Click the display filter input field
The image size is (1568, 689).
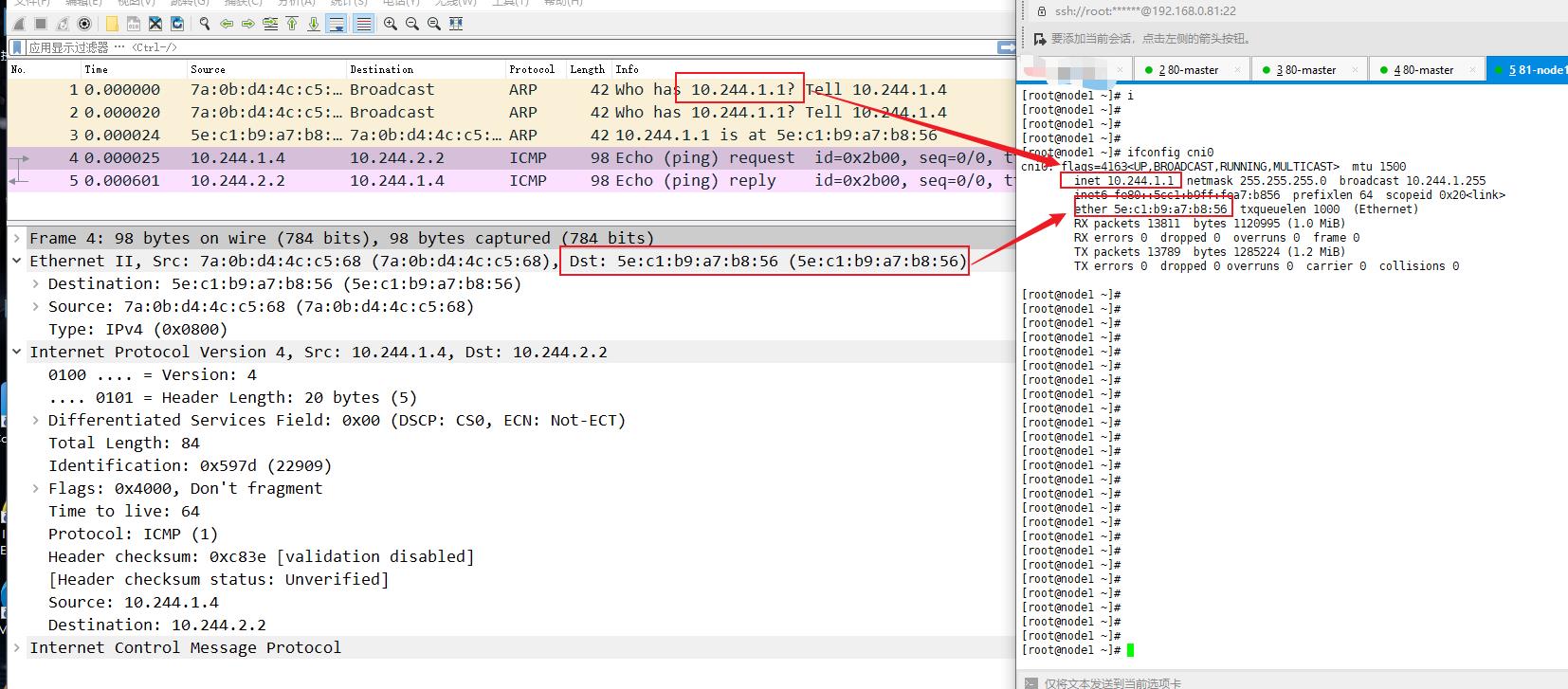(x=512, y=47)
